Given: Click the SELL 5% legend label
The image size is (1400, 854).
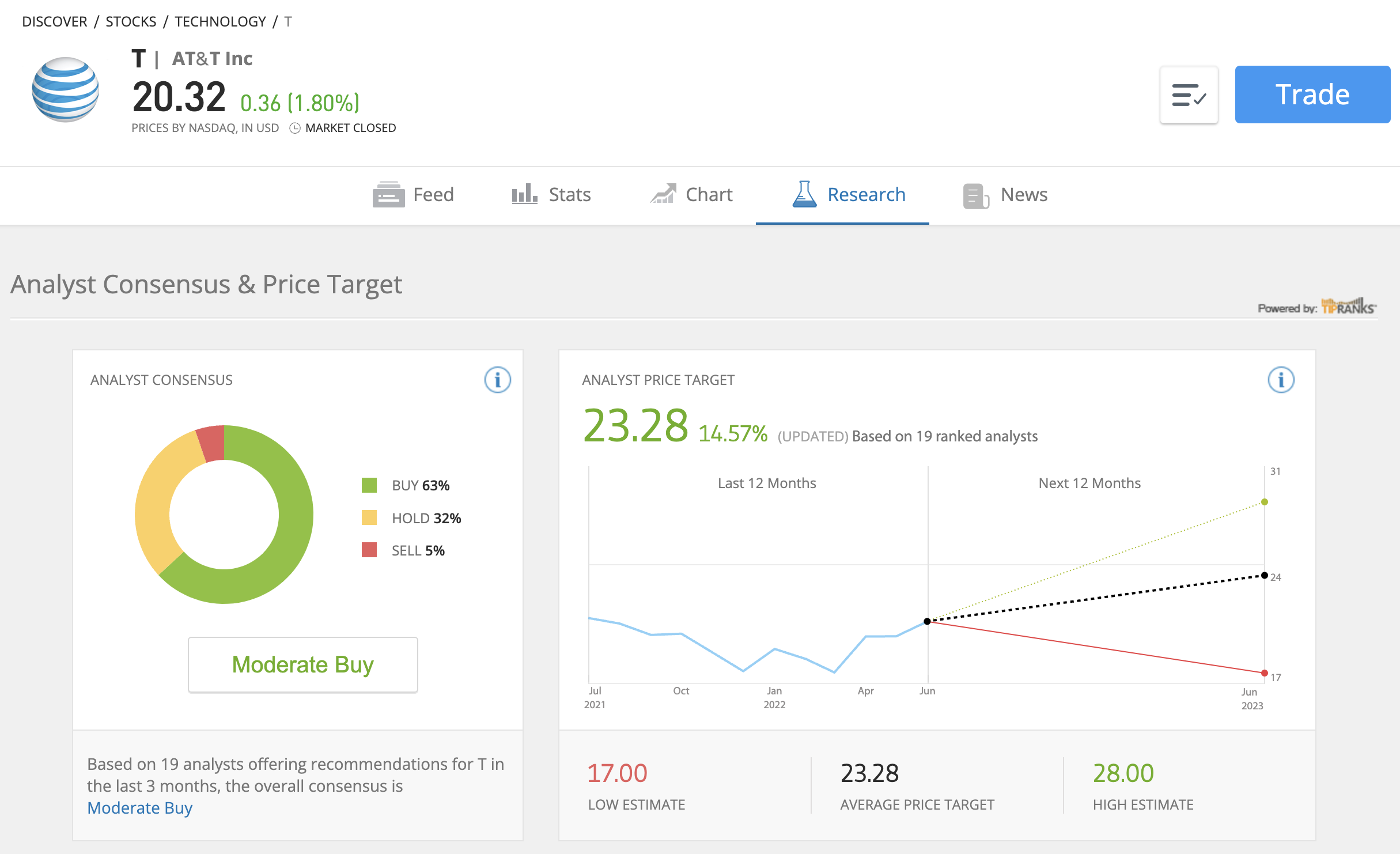Looking at the screenshot, I should point(418,550).
